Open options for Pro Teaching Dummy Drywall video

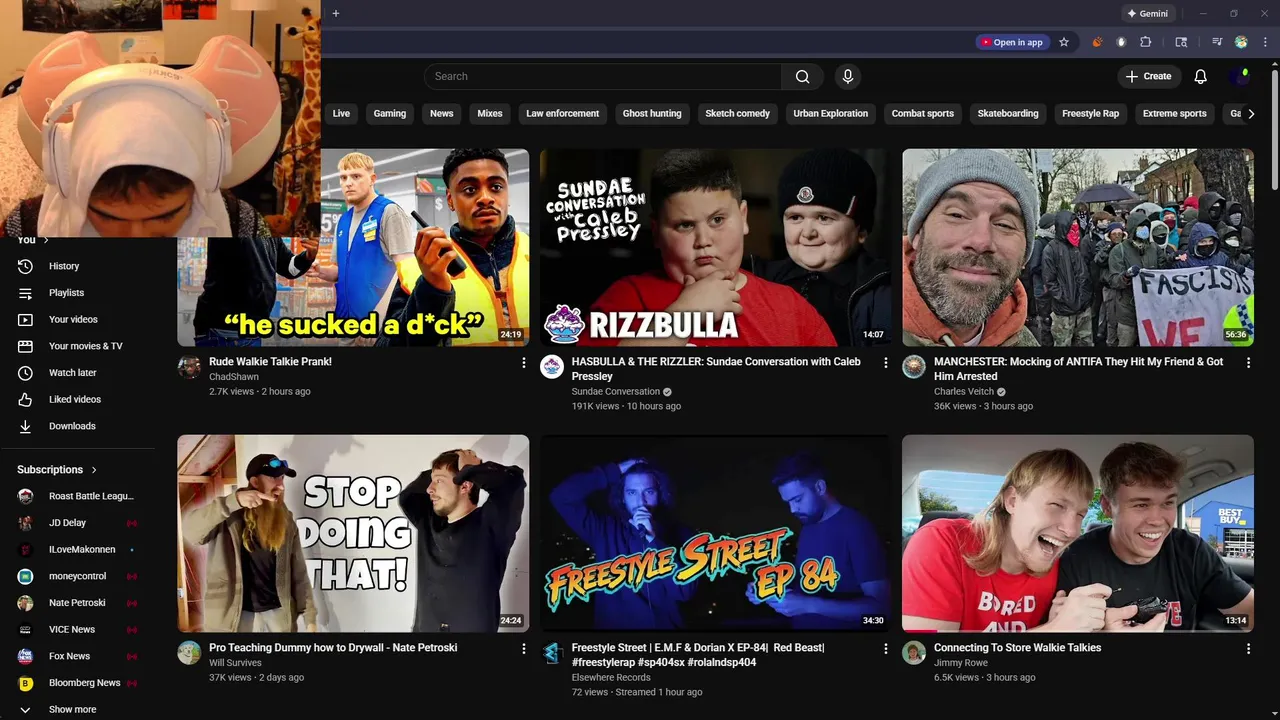coord(523,649)
